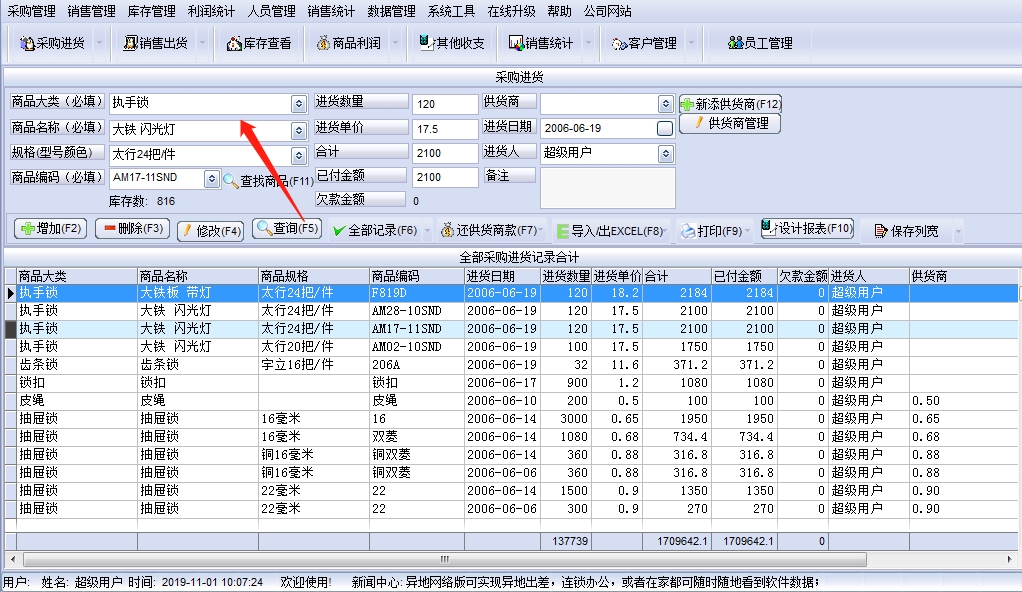Viewport: 1022px width, 592px height.
Task: Toggle the 进货日期 date checkbox
Action: pos(665,128)
